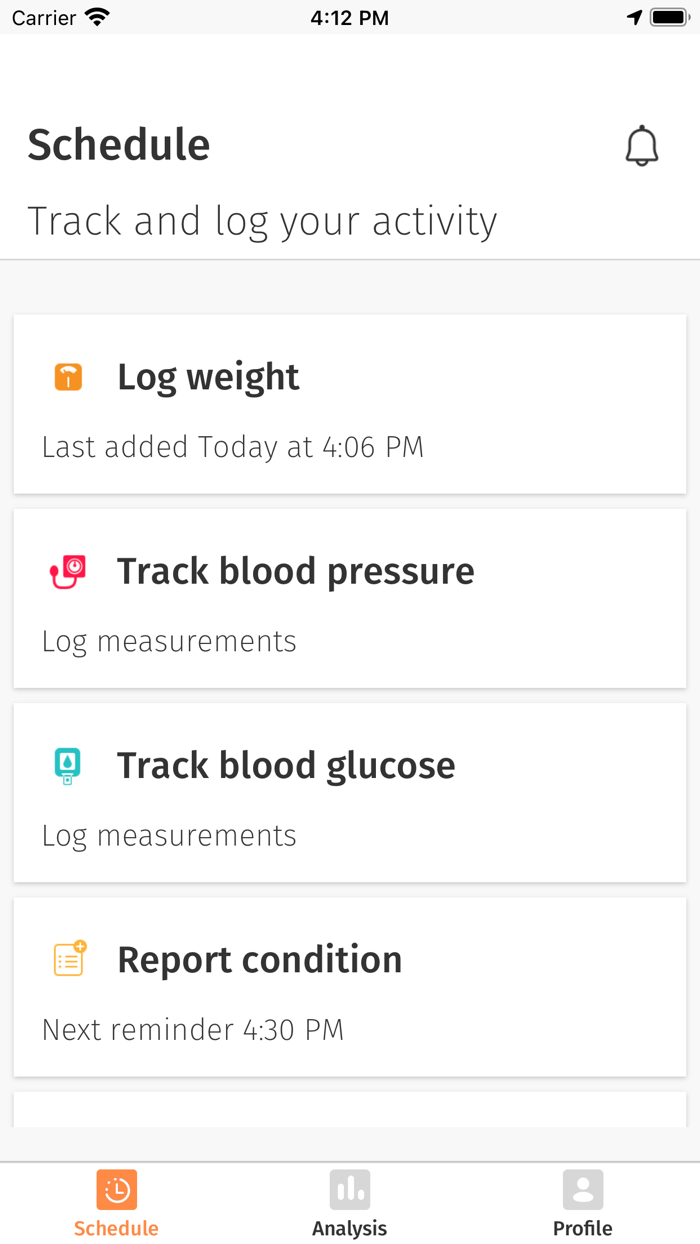Open the Log weight card
The image size is (700, 1244).
point(350,404)
